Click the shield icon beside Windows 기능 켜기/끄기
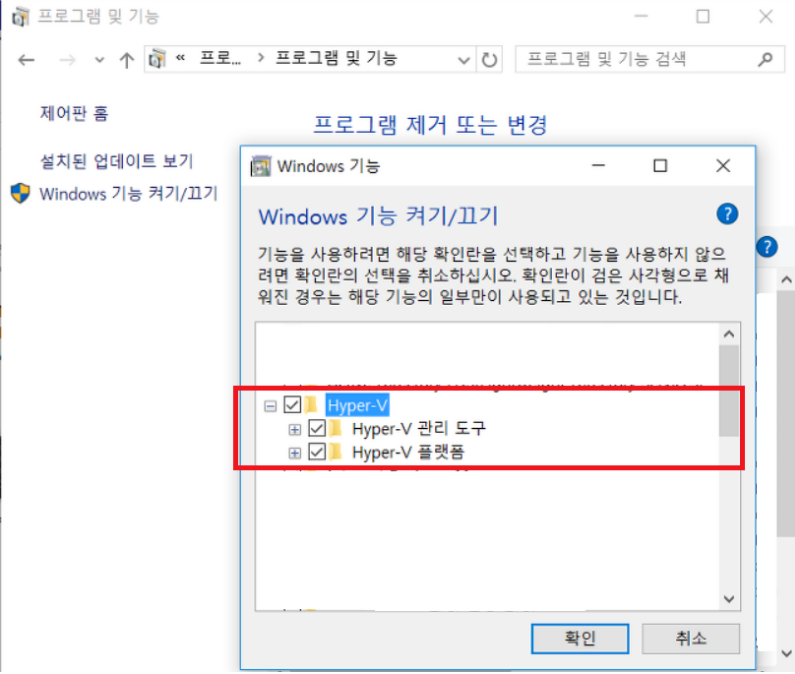This screenshot has width=795, height=674. point(20,193)
